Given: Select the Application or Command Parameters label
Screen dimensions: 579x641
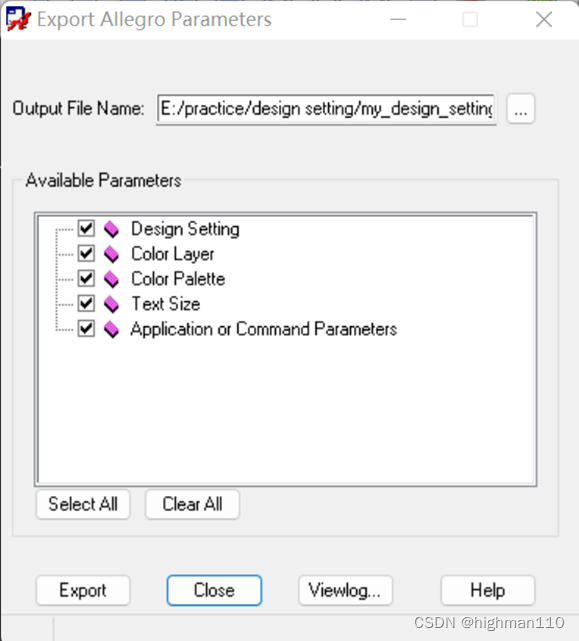Looking at the screenshot, I should (x=264, y=329).
